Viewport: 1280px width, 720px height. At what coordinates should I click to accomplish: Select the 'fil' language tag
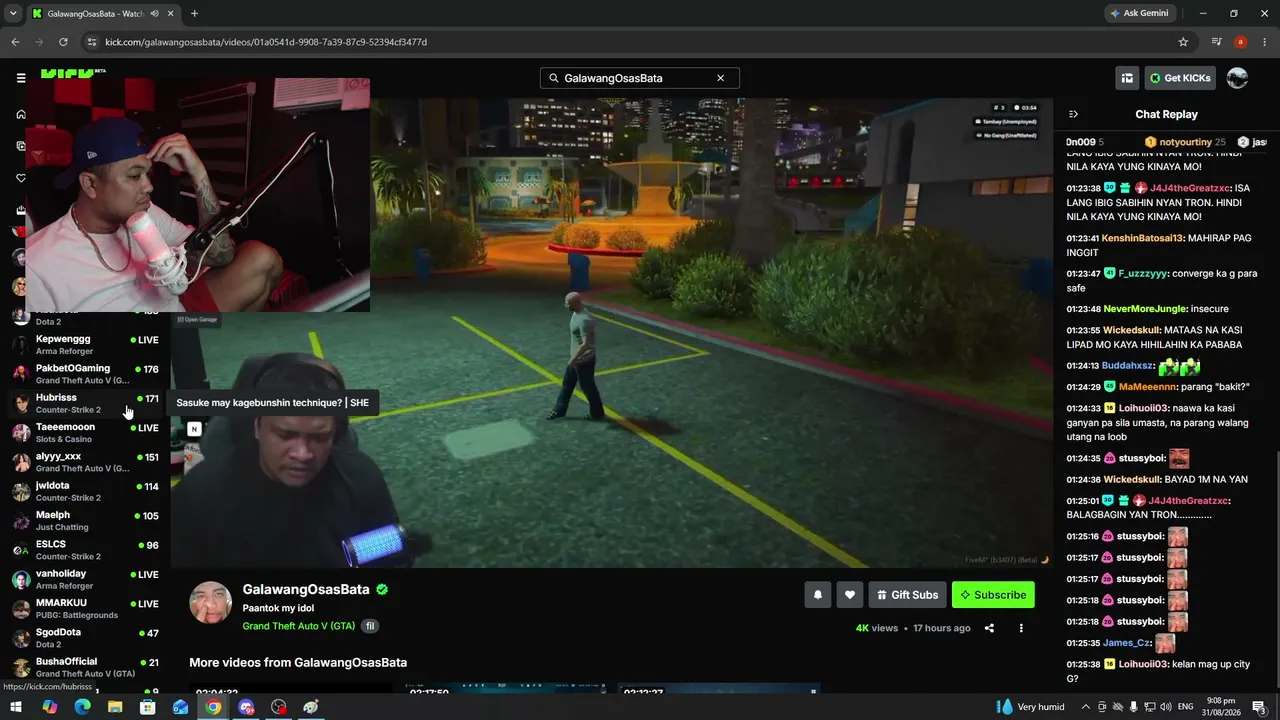pos(370,626)
